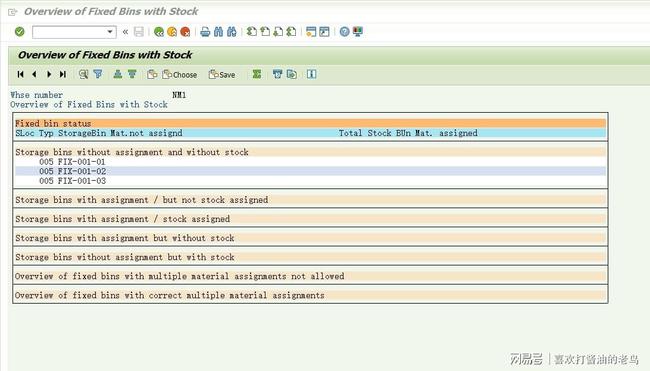This screenshot has height=371, width=650.
Task: Click the standard toolbar Save disk icon
Action: coord(139,32)
